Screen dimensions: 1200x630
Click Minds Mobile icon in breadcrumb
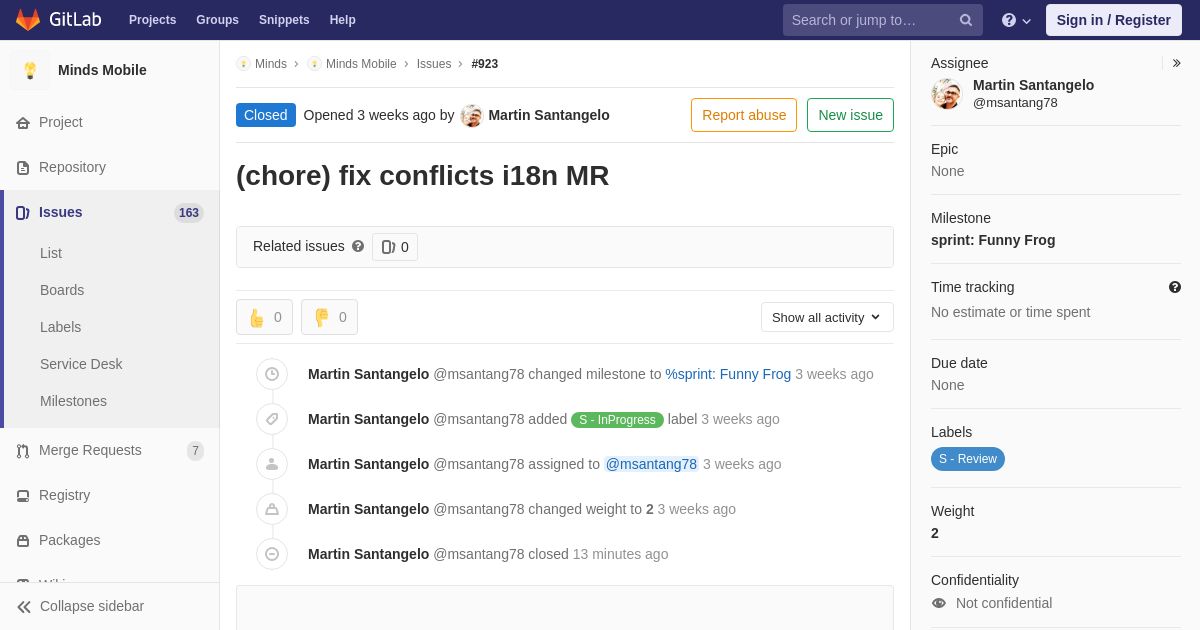314,64
